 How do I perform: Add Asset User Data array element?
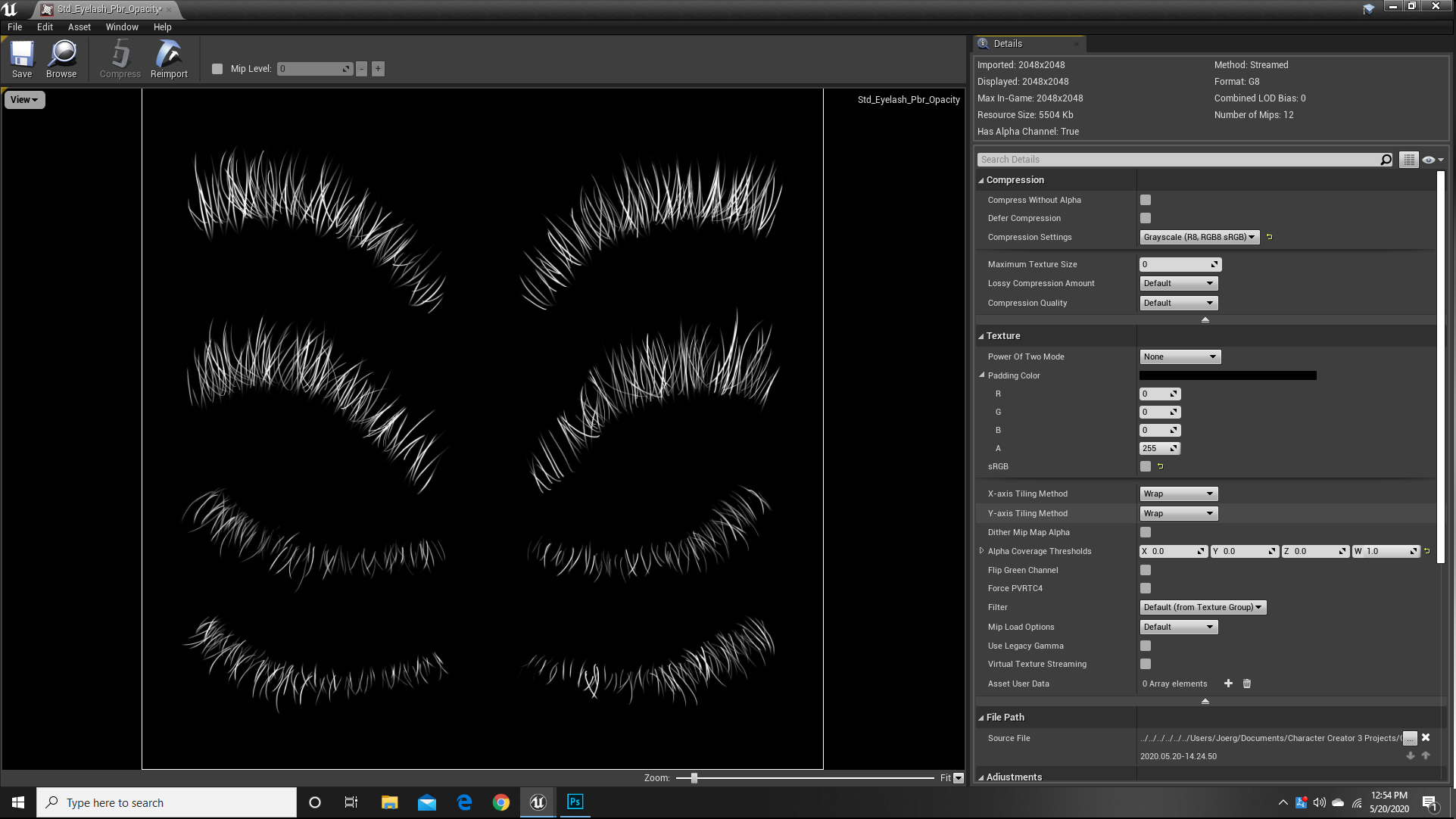(1228, 684)
